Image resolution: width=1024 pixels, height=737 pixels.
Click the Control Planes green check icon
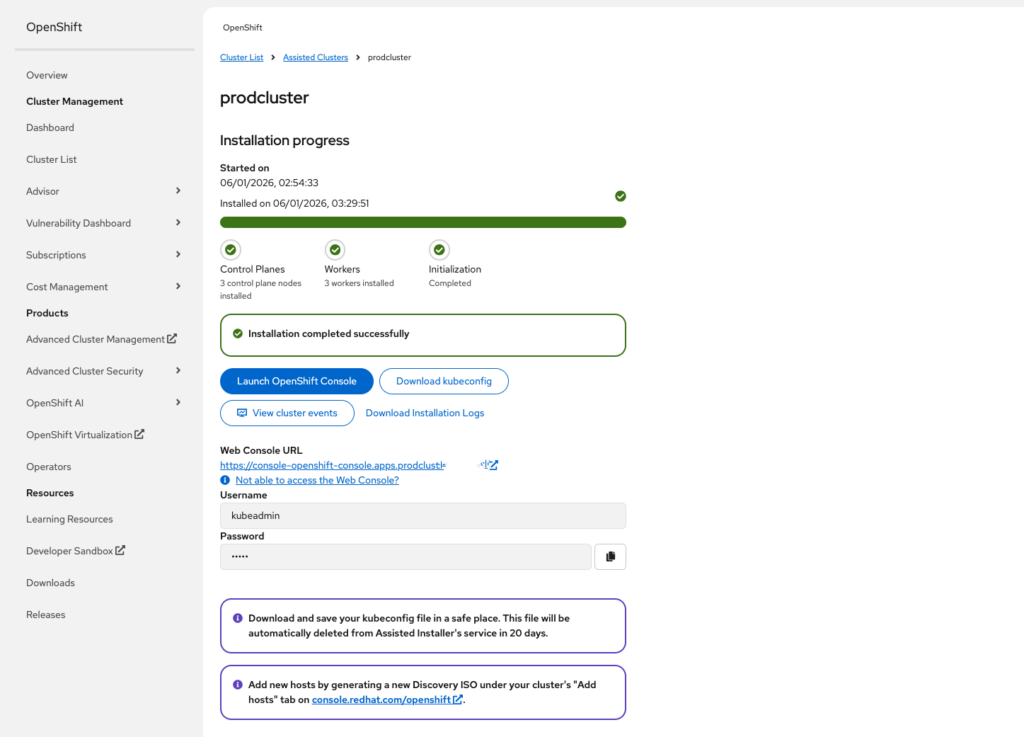click(x=230, y=250)
